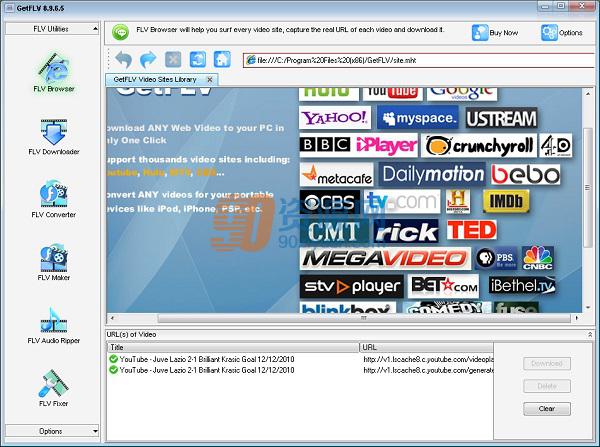The image size is (600, 447).
Task: Select second YouTube Juve Lazio generate row
Action: pos(301,370)
